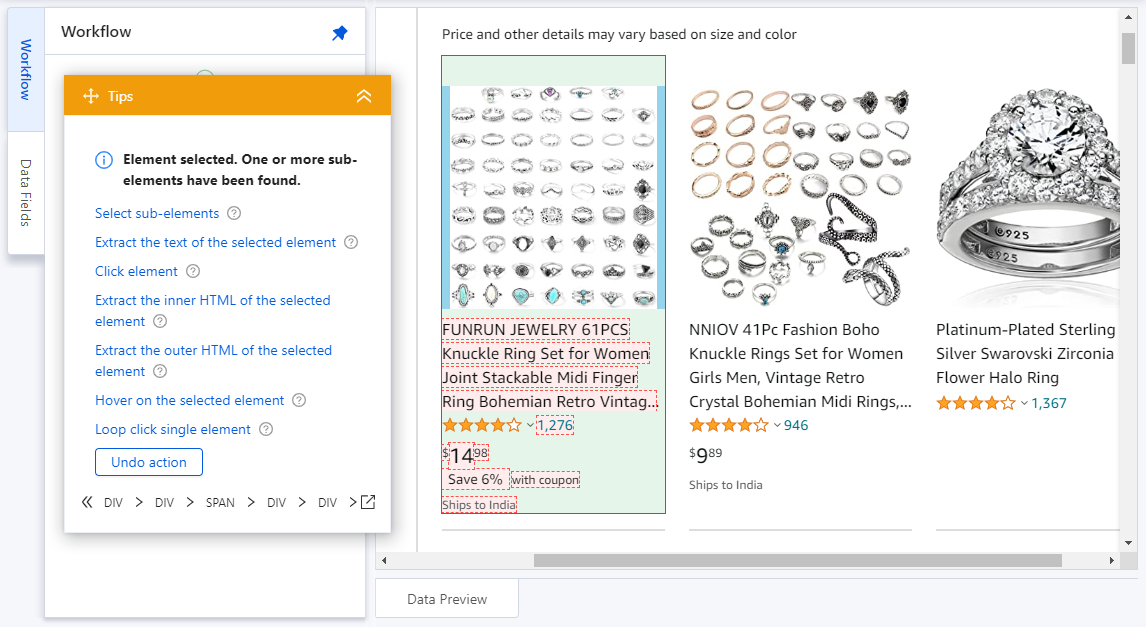Expand rating dropdown beside 1,367 reviews
The height and width of the screenshot is (627, 1146).
(x=1024, y=403)
